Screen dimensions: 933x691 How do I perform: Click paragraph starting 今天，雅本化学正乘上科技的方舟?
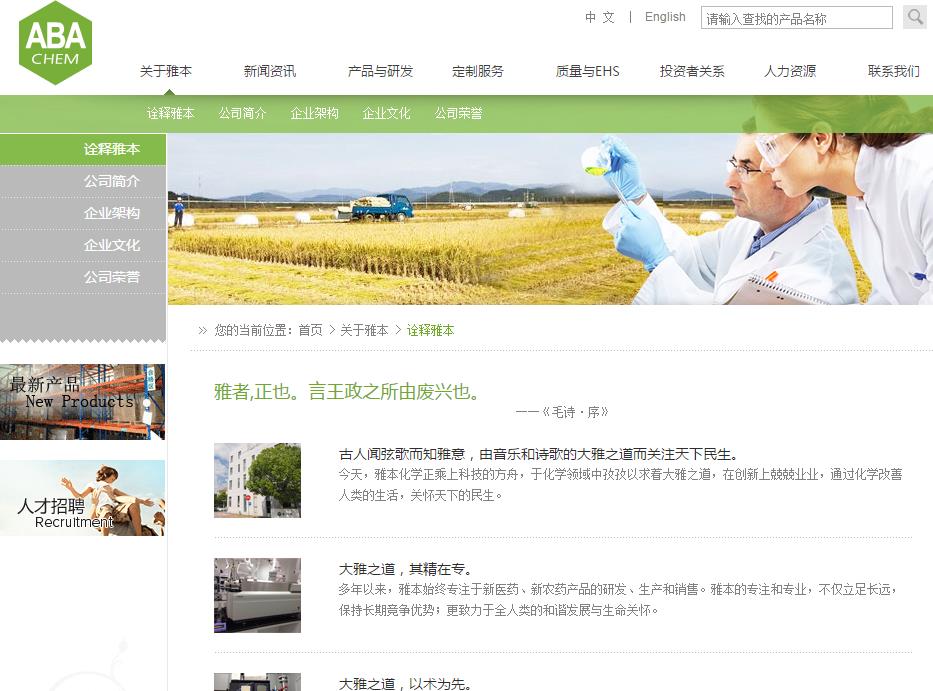(621, 484)
